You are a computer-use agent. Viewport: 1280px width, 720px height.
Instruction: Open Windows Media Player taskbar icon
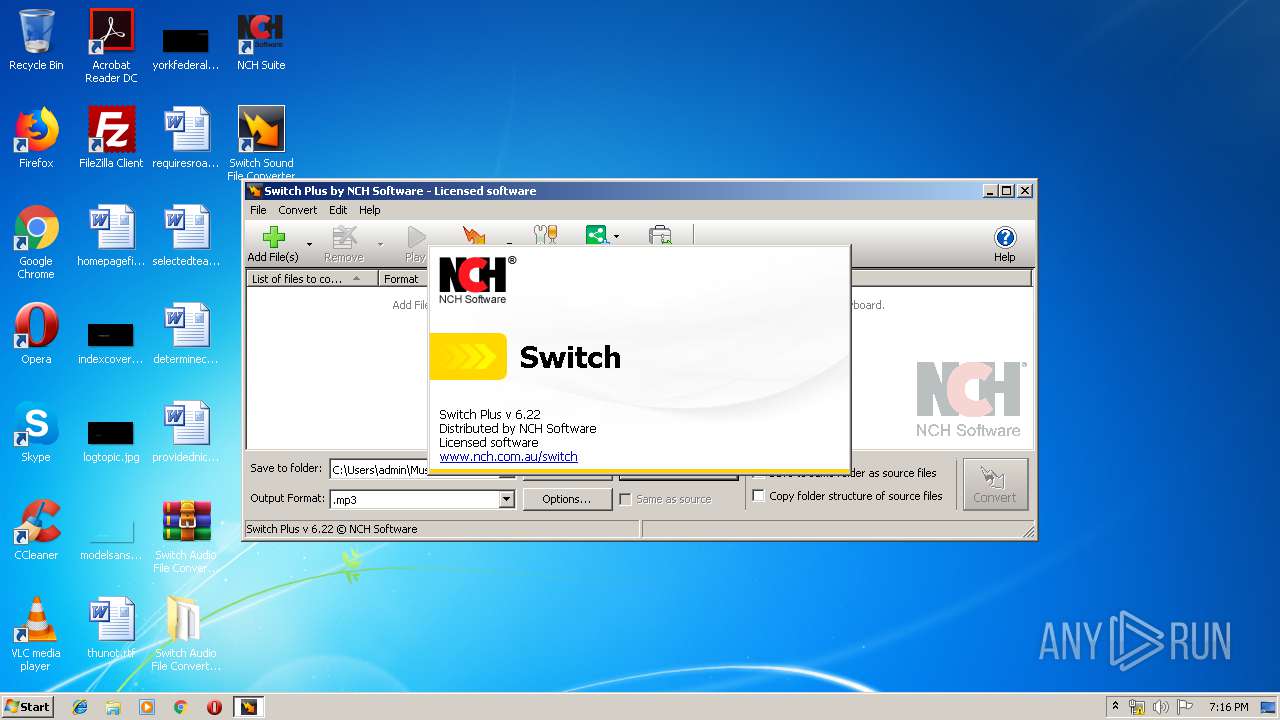coord(147,707)
